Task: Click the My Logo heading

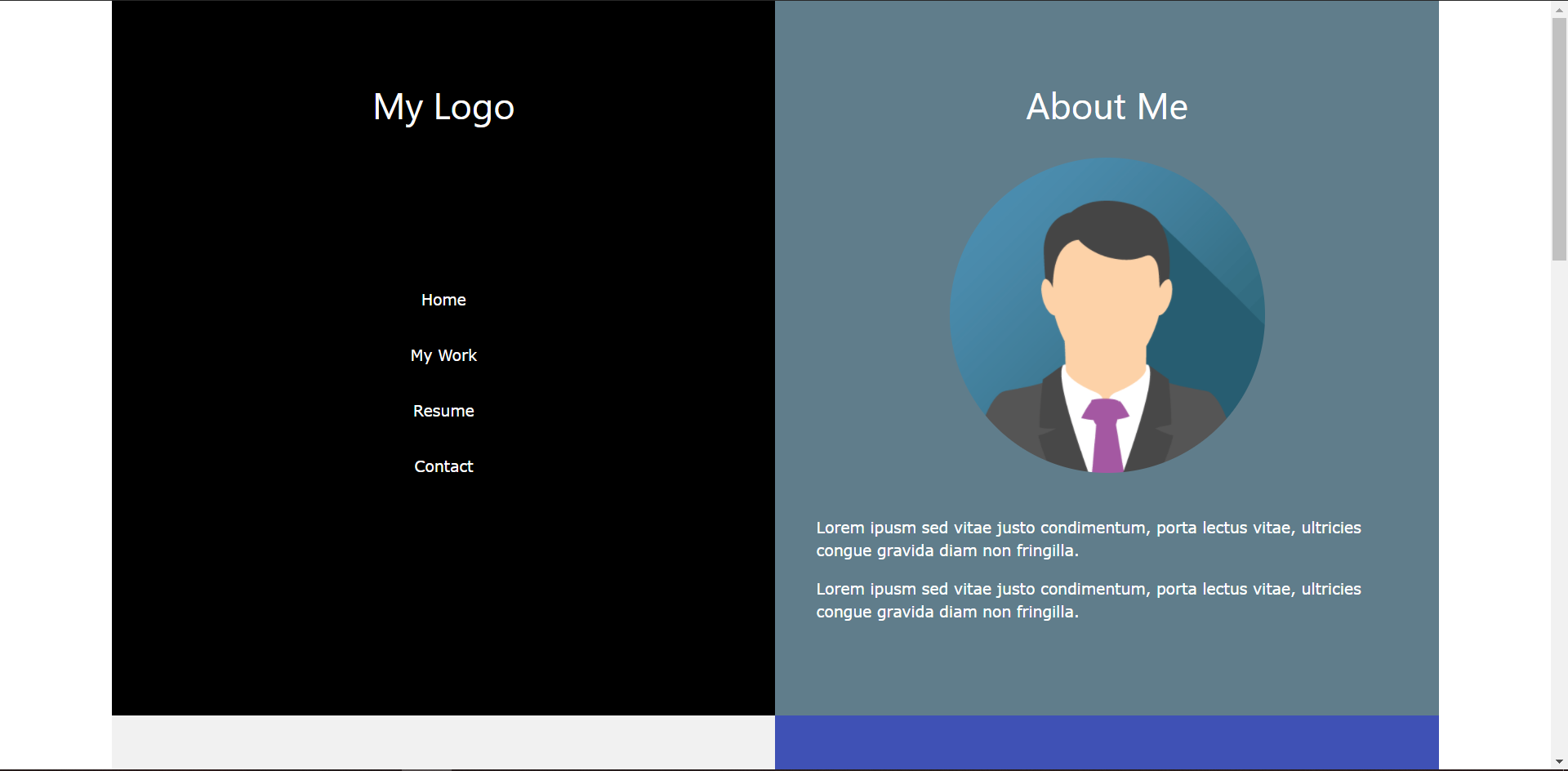Action: point(443,107)
